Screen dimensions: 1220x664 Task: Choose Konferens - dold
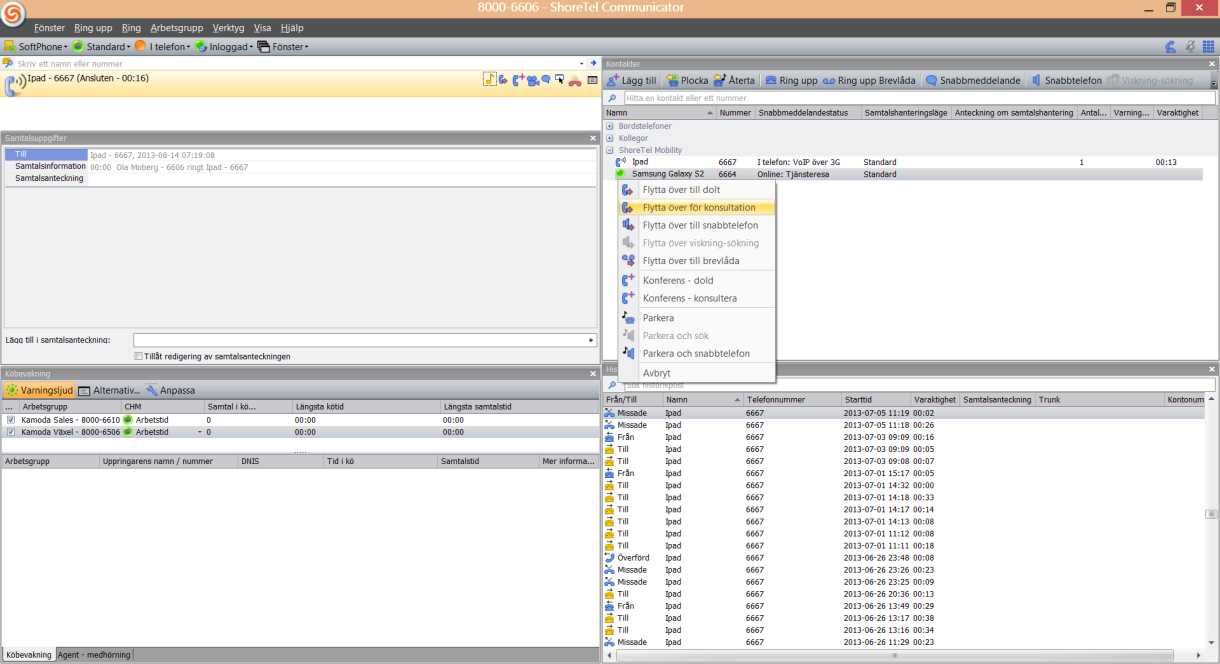click(x=697, y=280)
